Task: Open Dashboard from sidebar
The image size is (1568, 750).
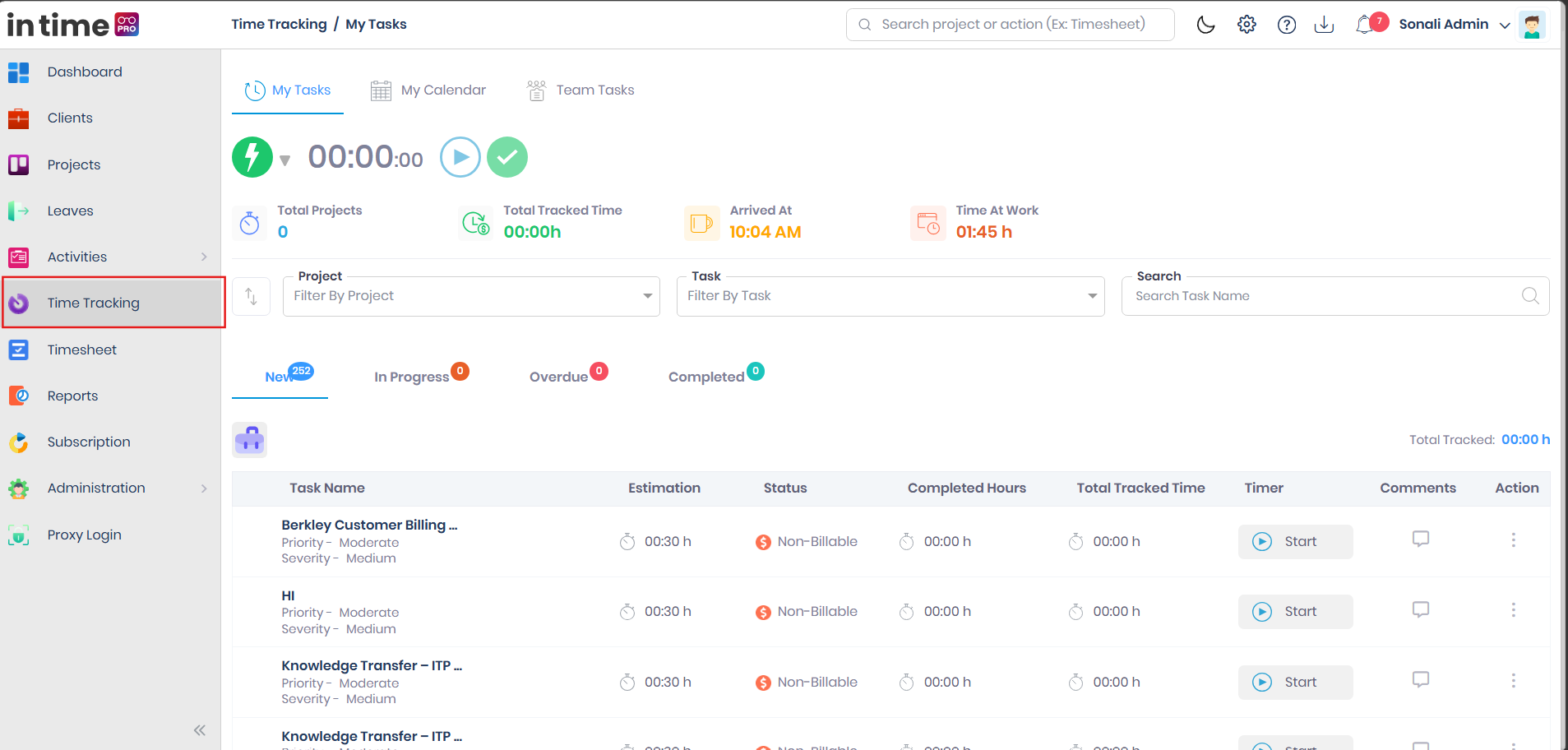Action: coord(85,72)
